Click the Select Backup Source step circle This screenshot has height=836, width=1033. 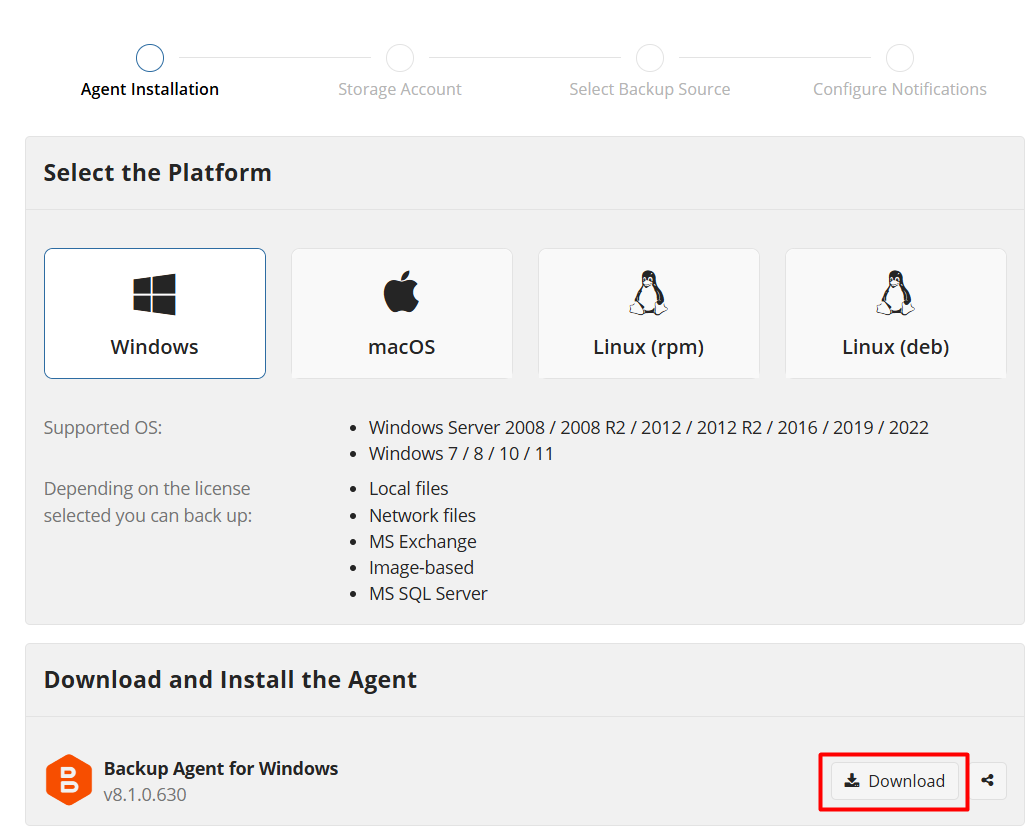(x=650, y=58)
